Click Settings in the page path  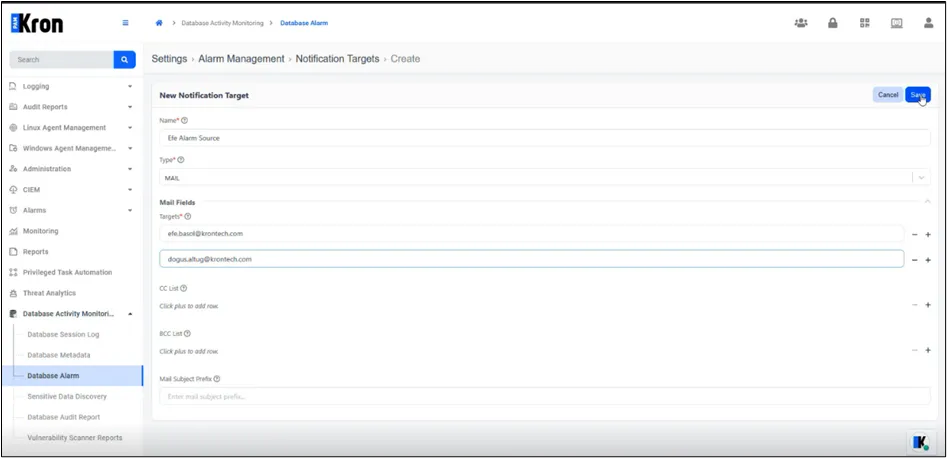169,59
